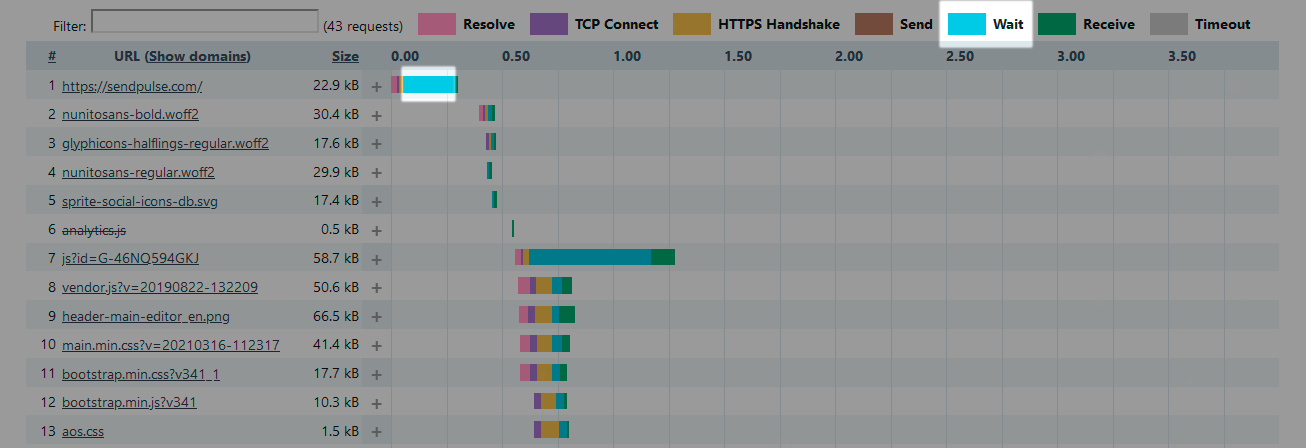The width and height of the screenshot is (1306, 448).
Task: Expand glyphicons-halflings-regular.woff2 row plus icon
Action: click(x=377, y=144)
